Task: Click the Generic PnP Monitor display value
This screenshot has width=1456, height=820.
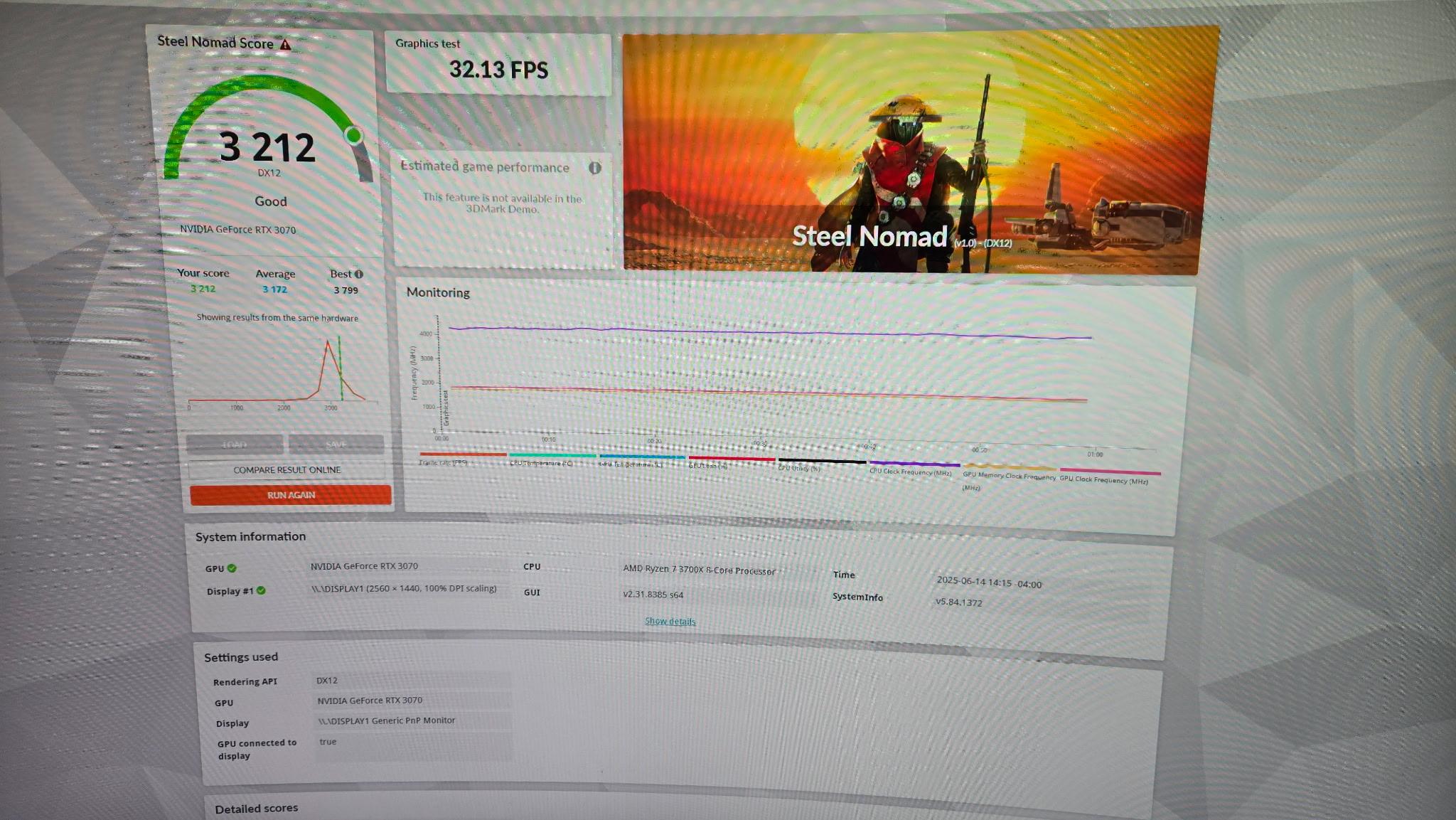Action: 386,720
